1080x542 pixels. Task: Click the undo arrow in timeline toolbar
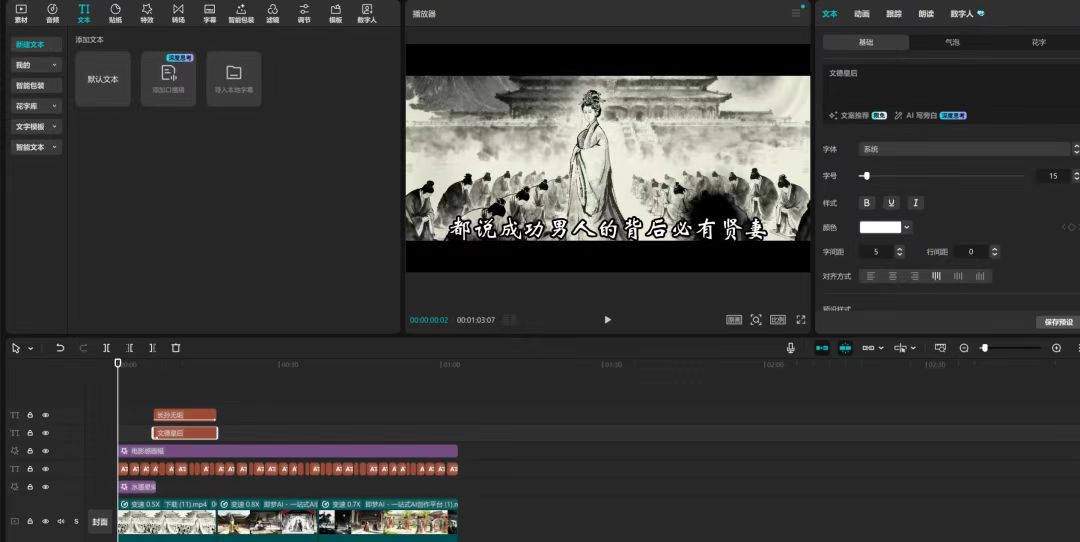(x=60, y=348)
